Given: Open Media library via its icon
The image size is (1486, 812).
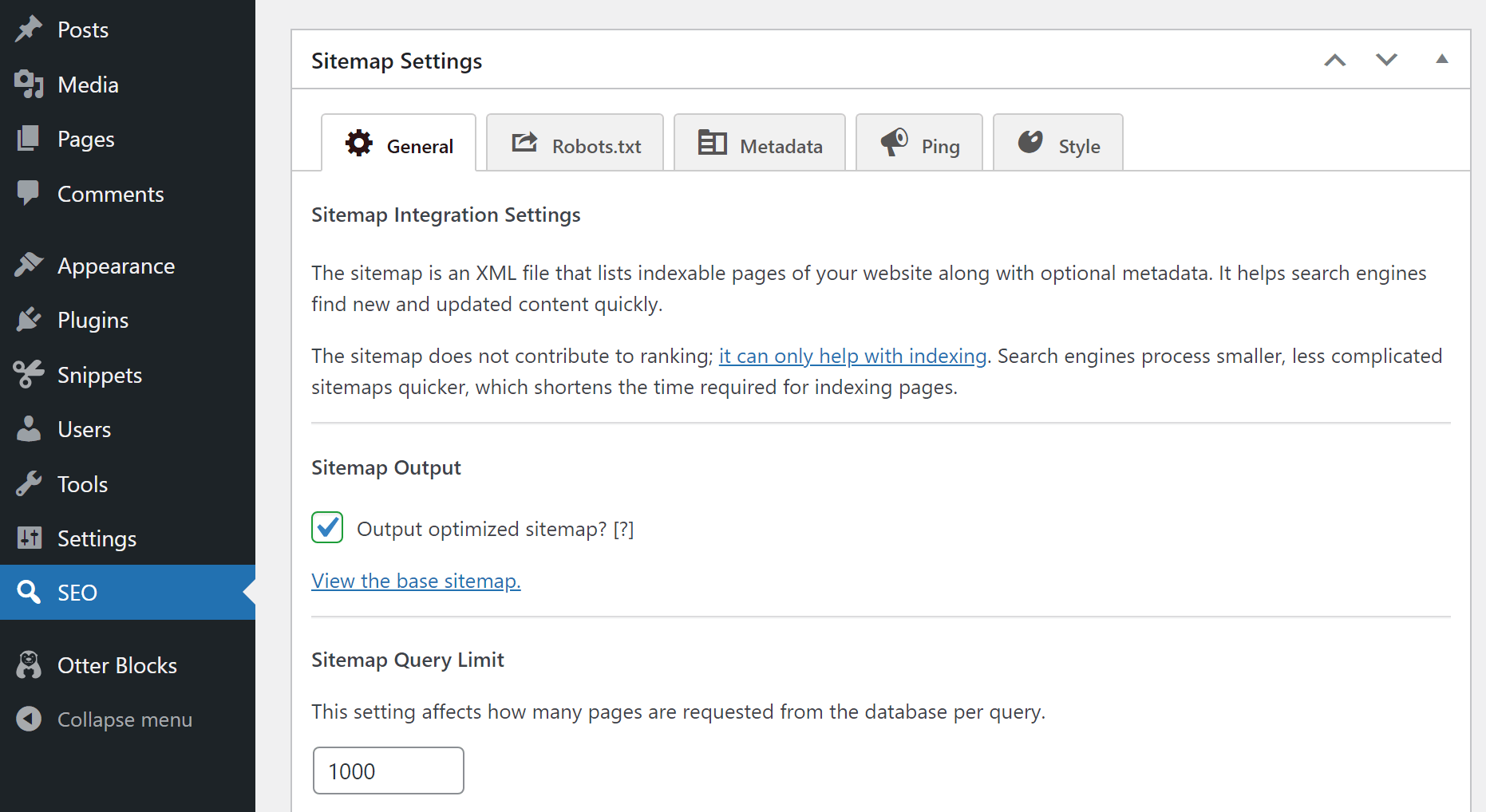Looking at the screenshot, I should 29,85.
